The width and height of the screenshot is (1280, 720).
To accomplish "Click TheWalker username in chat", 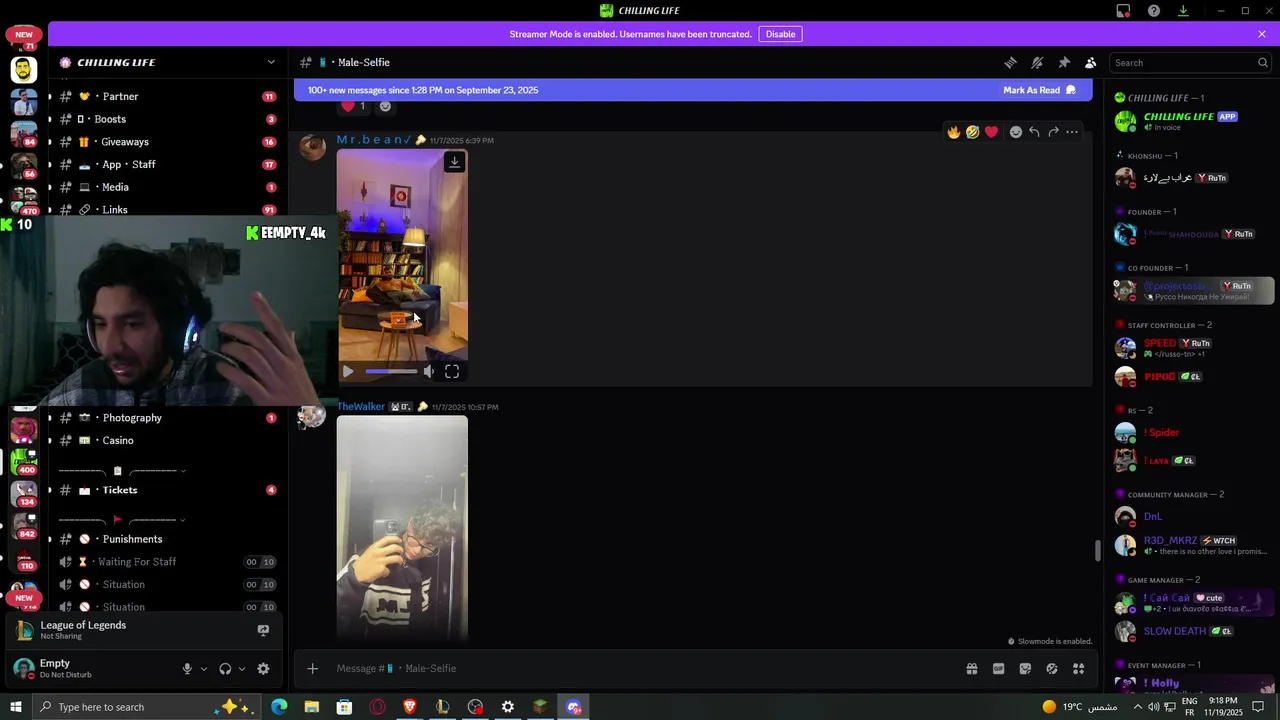I will coord(361,407).
